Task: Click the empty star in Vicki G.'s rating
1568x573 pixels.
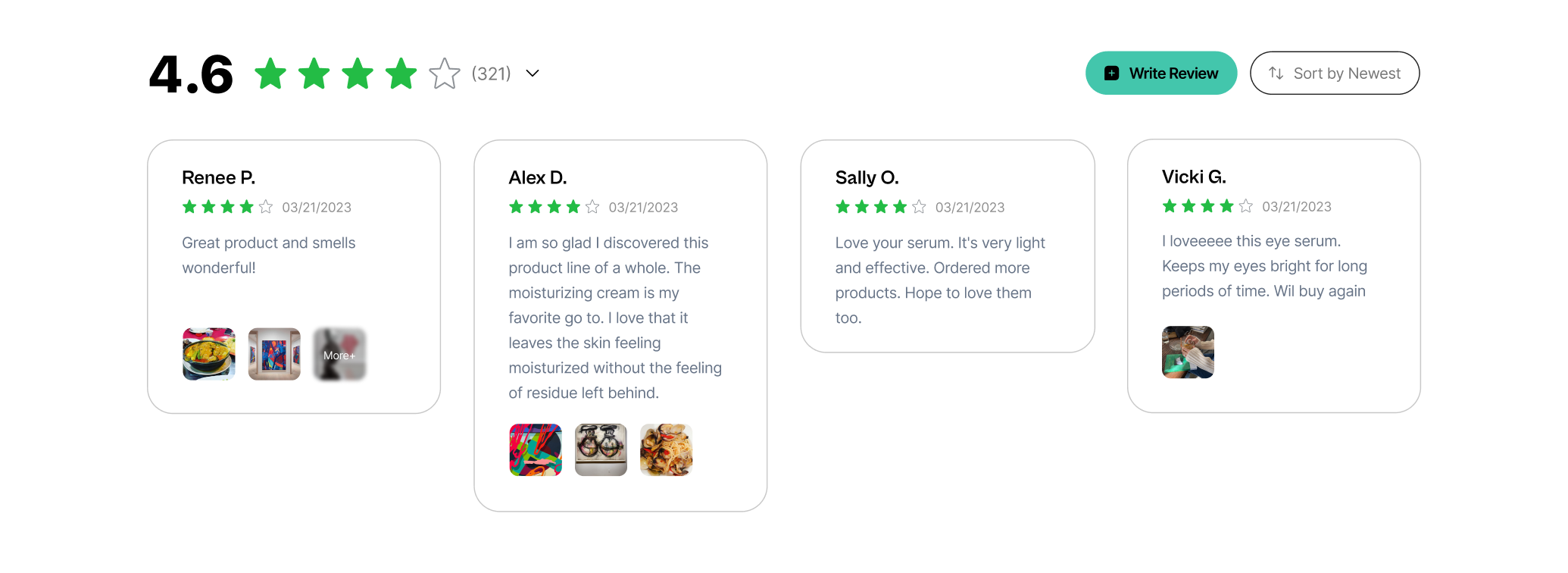Action: pyautogui.click(x=1246, y=206)
